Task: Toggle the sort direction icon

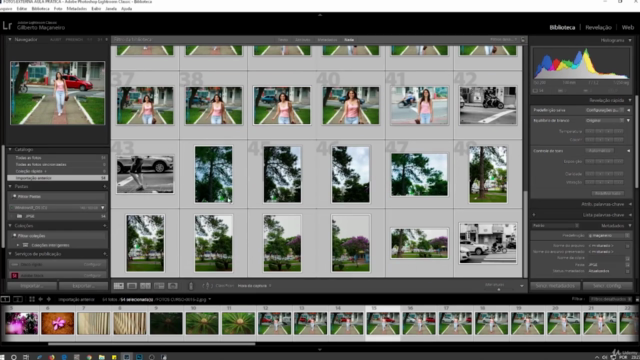Action: pyautogui.click(x=206, y=286)
